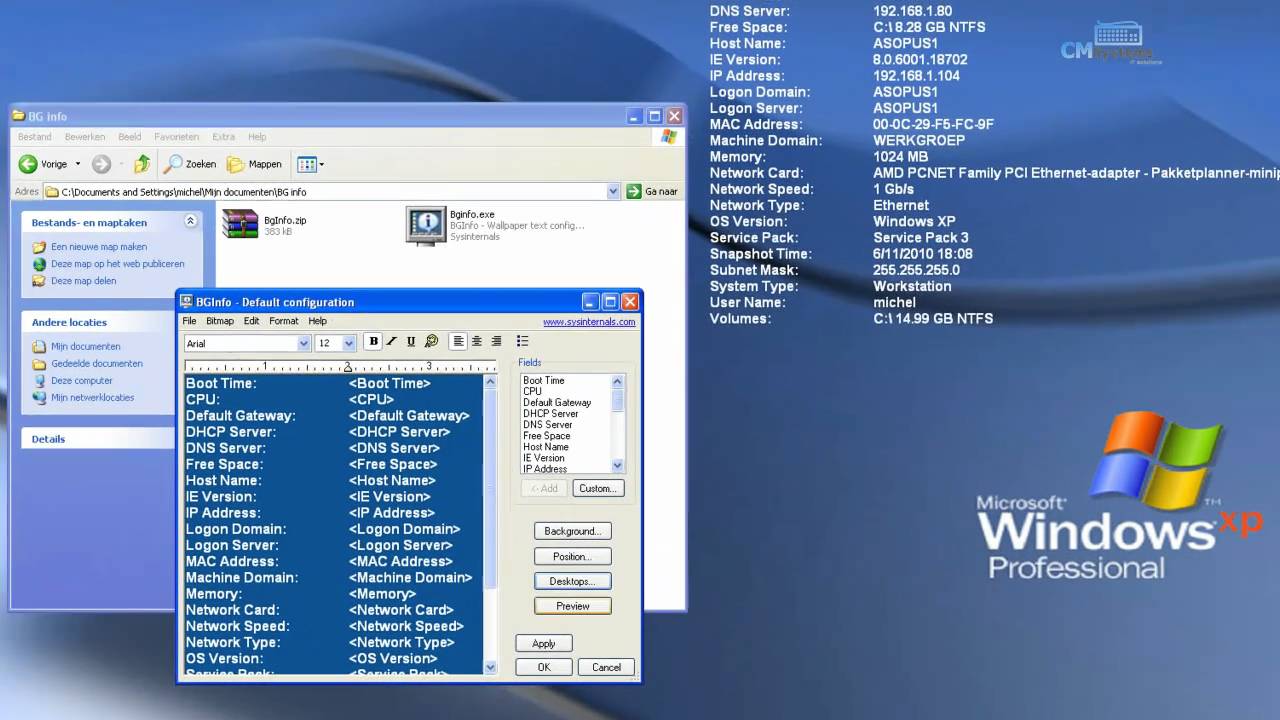Open the File menu in BGInfo
This screenshot has height=720, width=1280.
[189, 321]
